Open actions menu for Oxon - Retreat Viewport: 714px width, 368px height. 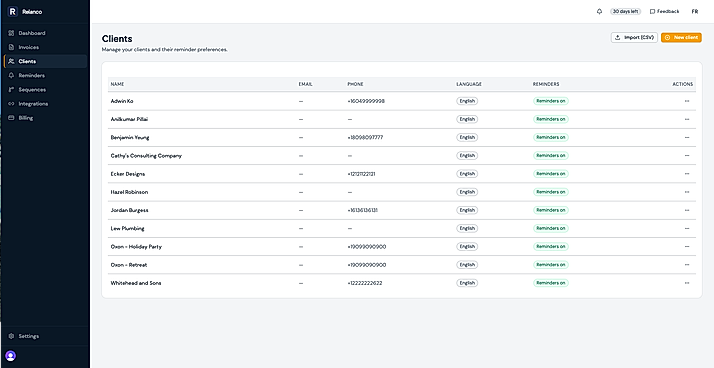(x=687, y=265)
